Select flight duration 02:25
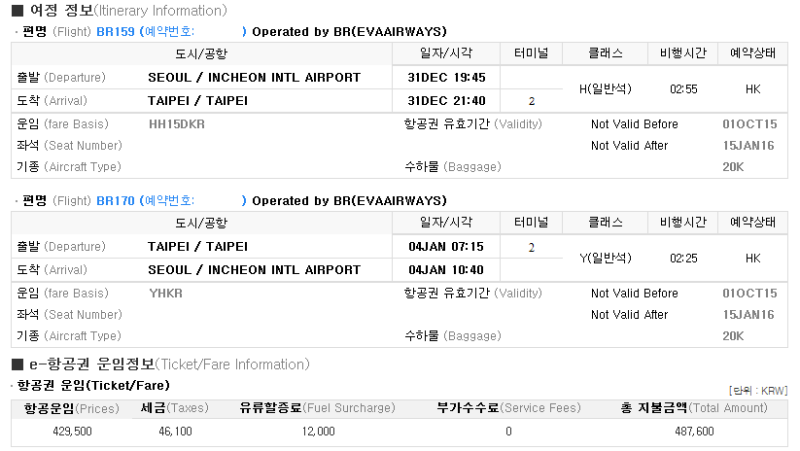This screenshot has height=451, width=800. (x=684, y=258)
